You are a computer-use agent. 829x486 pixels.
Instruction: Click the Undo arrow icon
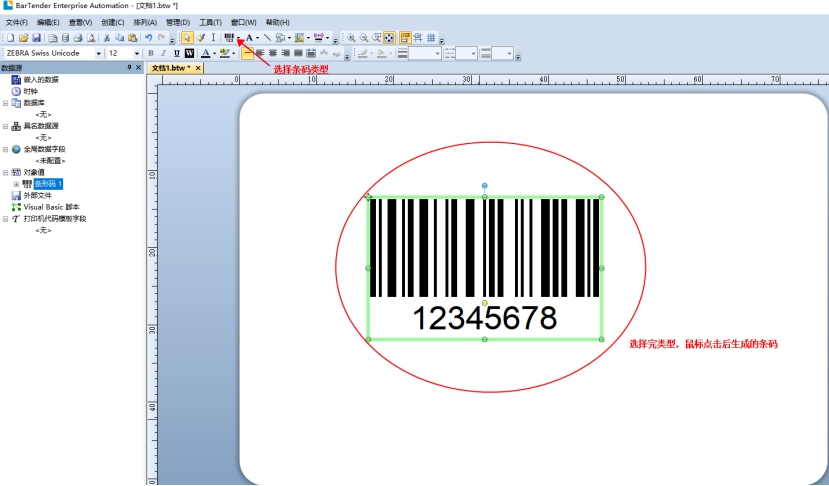click(x=148, y=38)
